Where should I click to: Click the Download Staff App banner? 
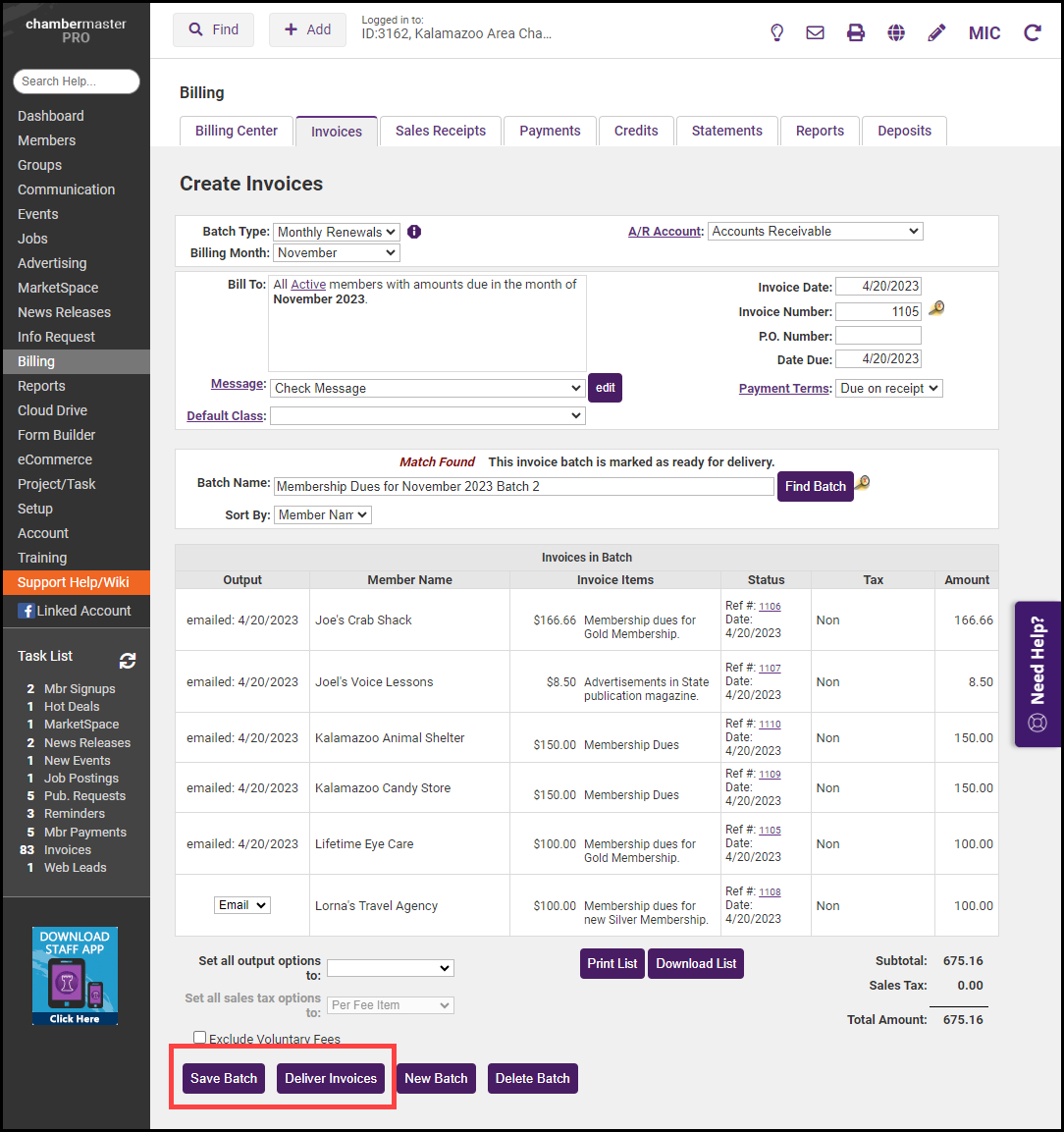pyautogui.click(x=75, y=975)
